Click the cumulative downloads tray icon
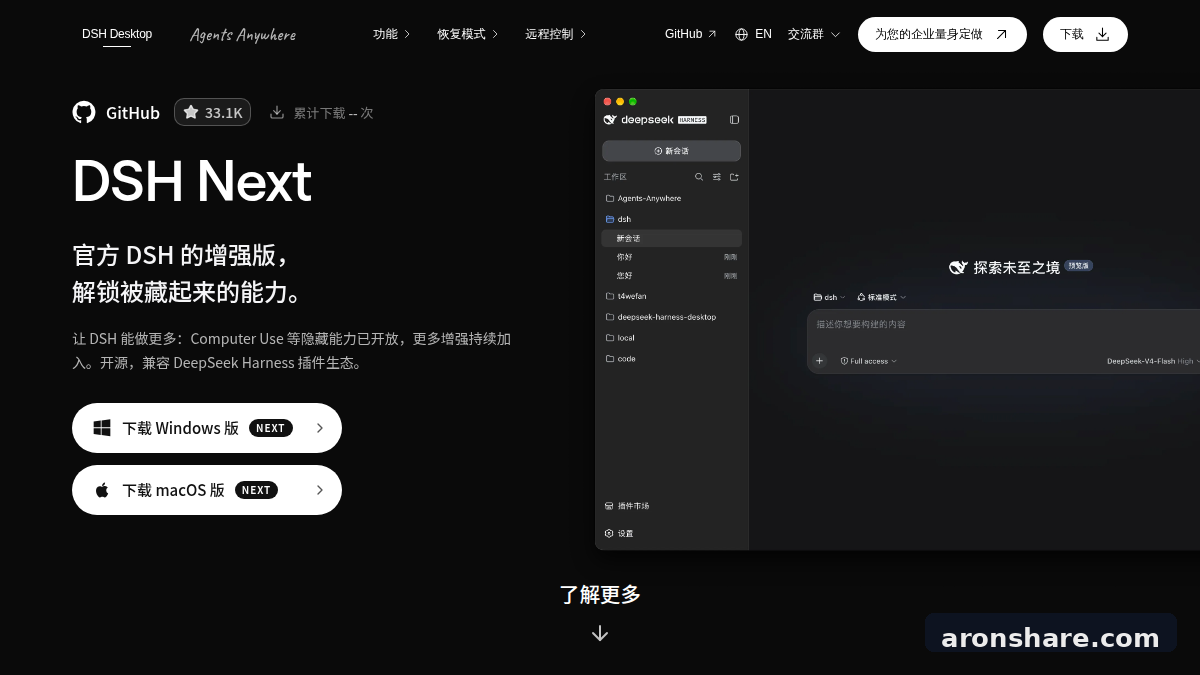Viewport: 1200px width, 675px height. coord(277,112)
